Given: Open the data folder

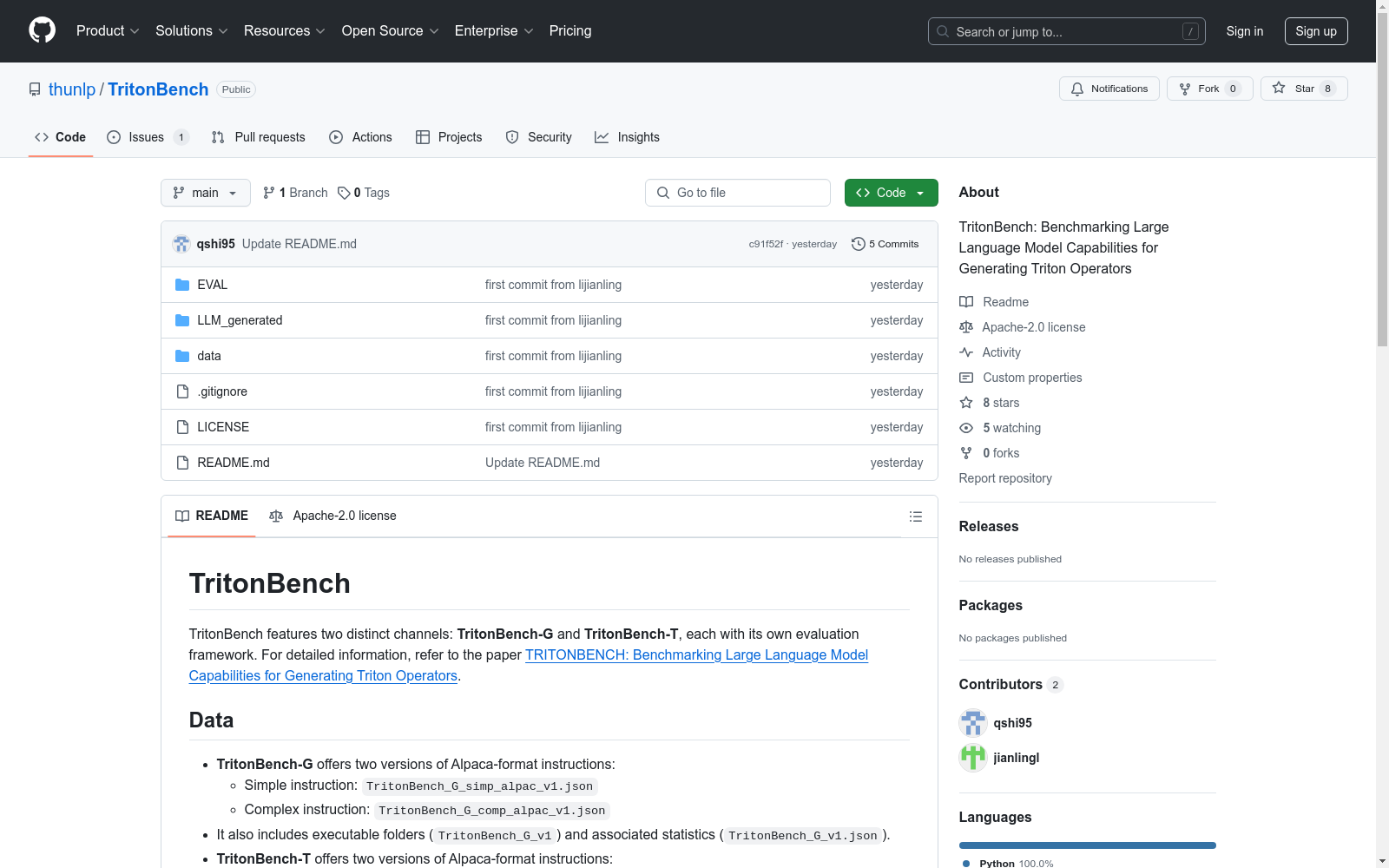Looking at the screenshot, I should pyautogui.click(x=209, y=356).
